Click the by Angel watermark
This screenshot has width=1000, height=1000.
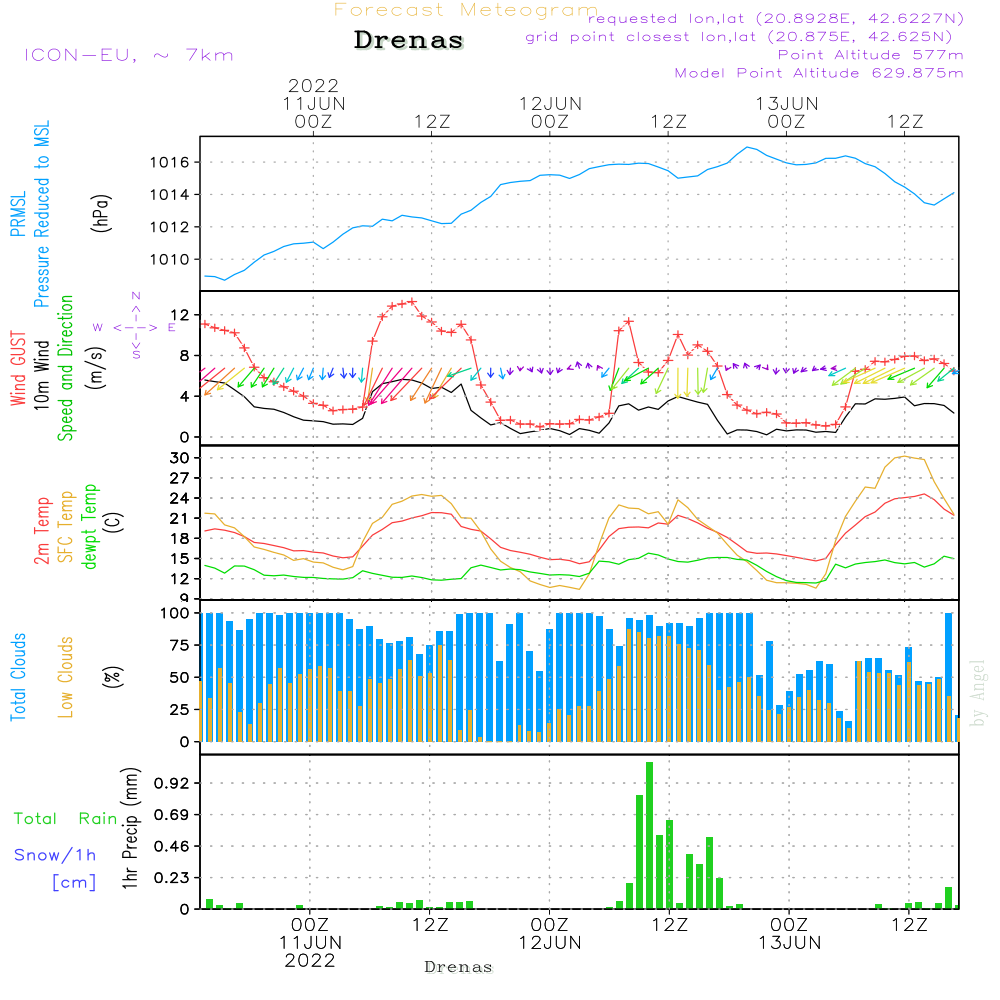click(x=979, y=693)
